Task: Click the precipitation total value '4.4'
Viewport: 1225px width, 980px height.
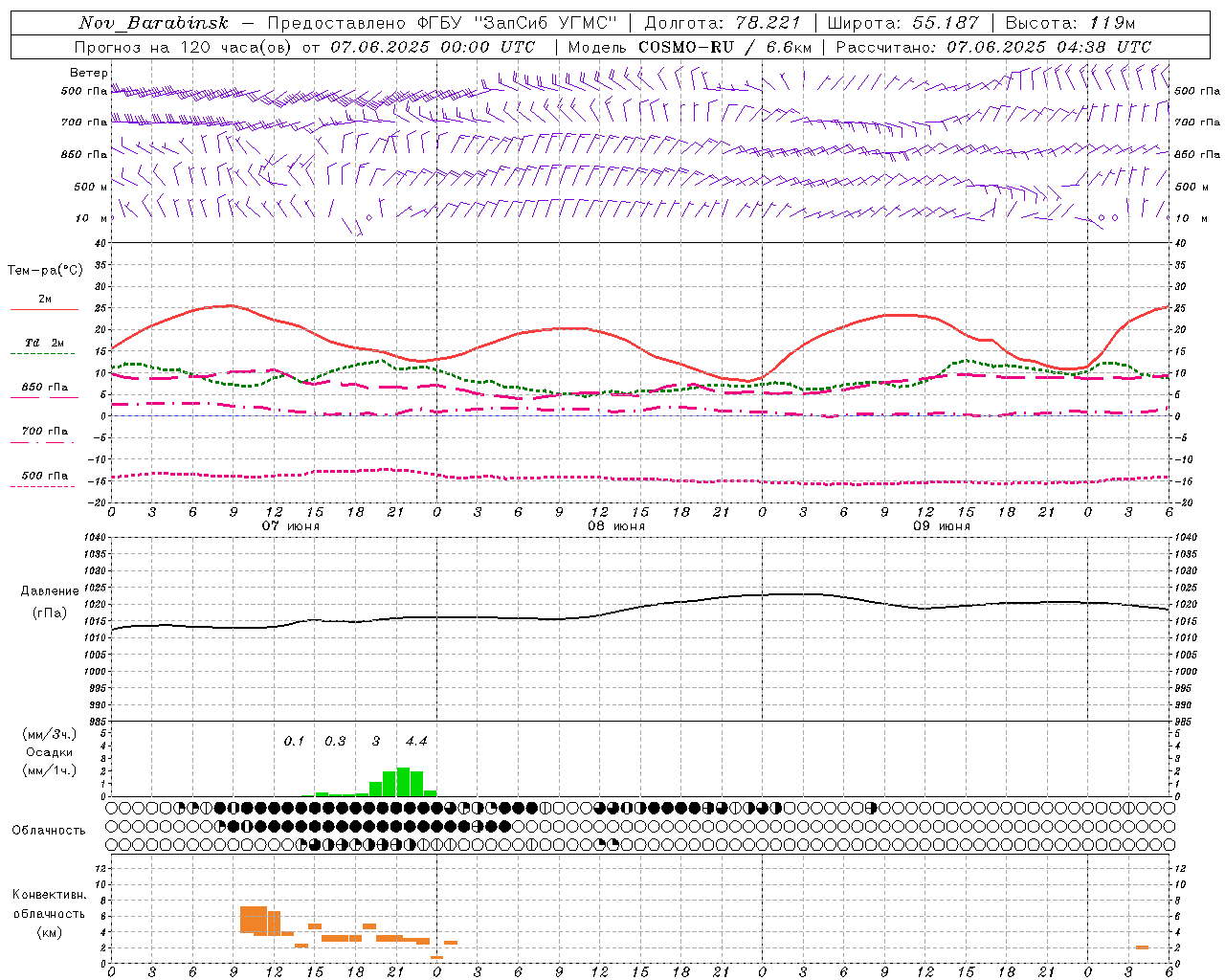Action: 416,741
